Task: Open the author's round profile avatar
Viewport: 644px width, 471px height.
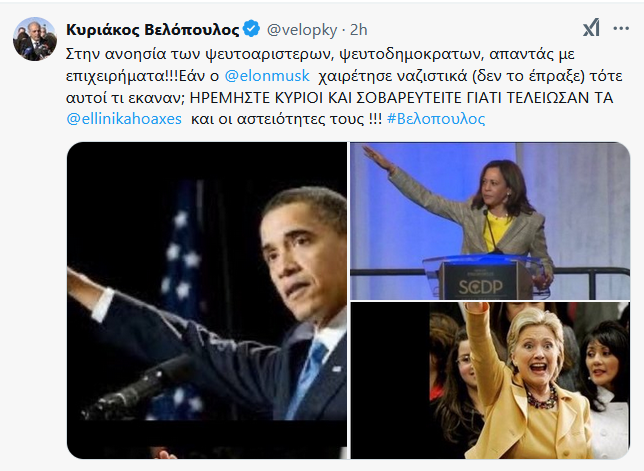Action: [x=34, y=39]
